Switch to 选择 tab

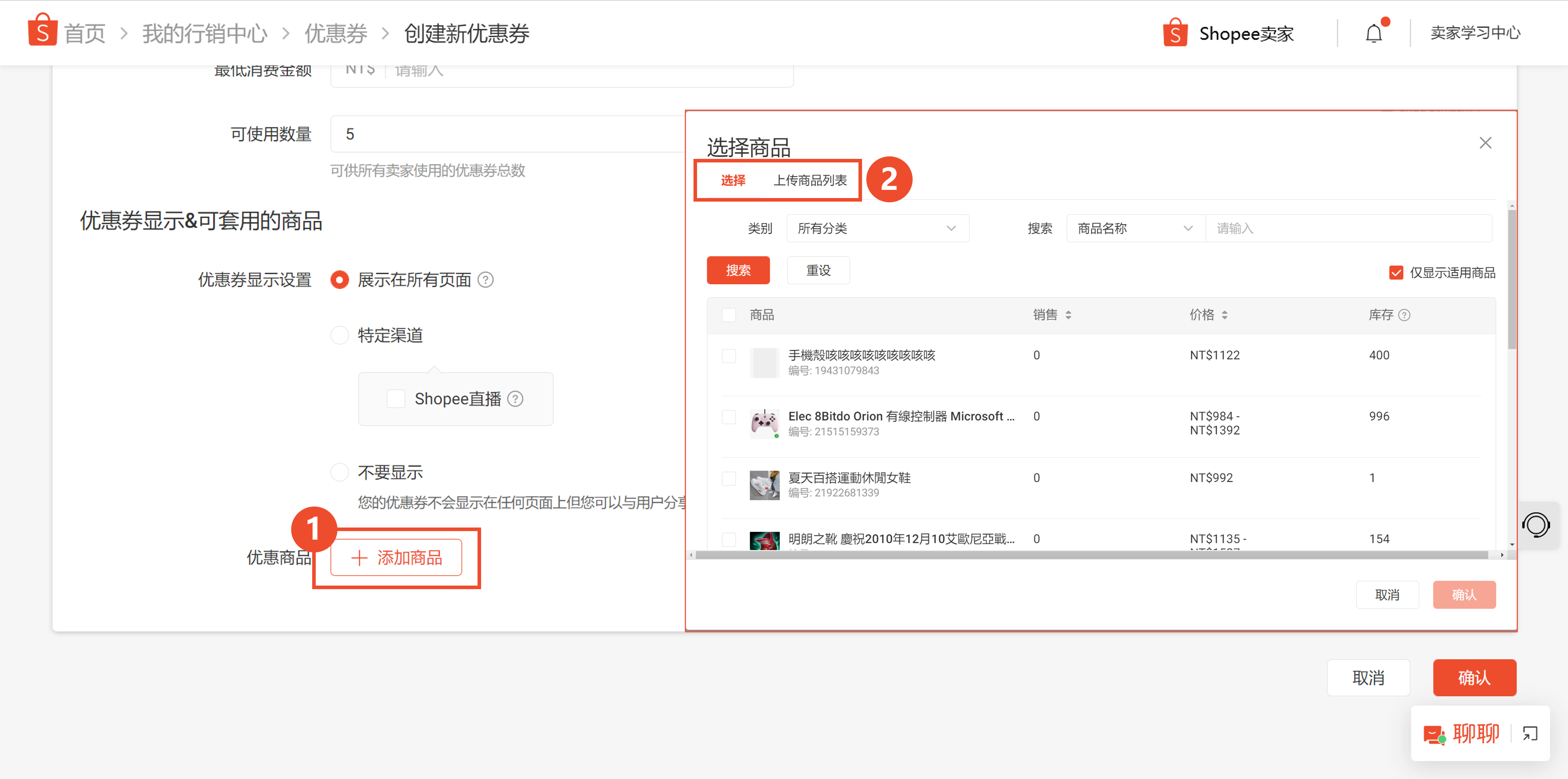tap(733, 181)
